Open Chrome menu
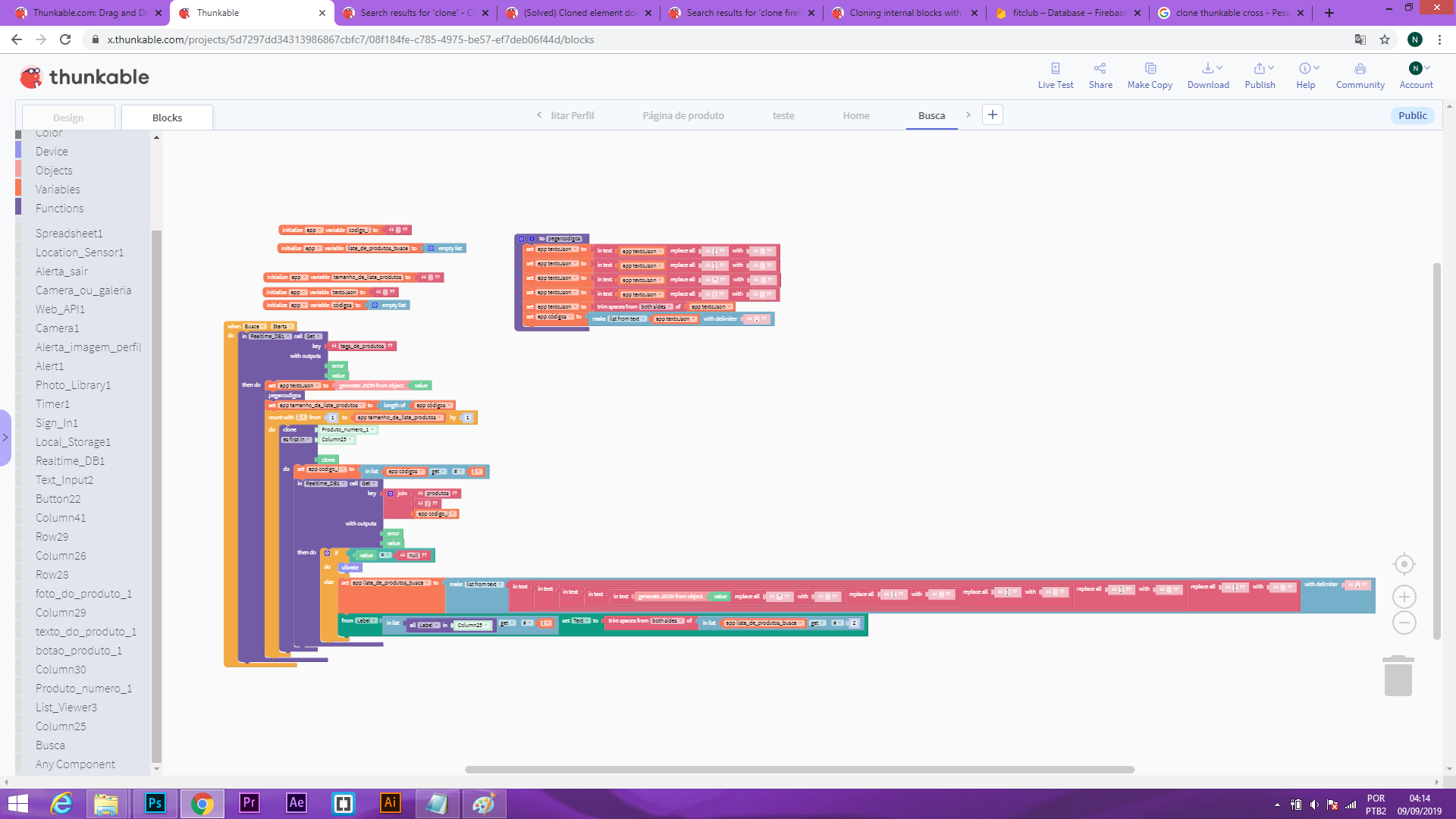 [x=1440, y=39]
